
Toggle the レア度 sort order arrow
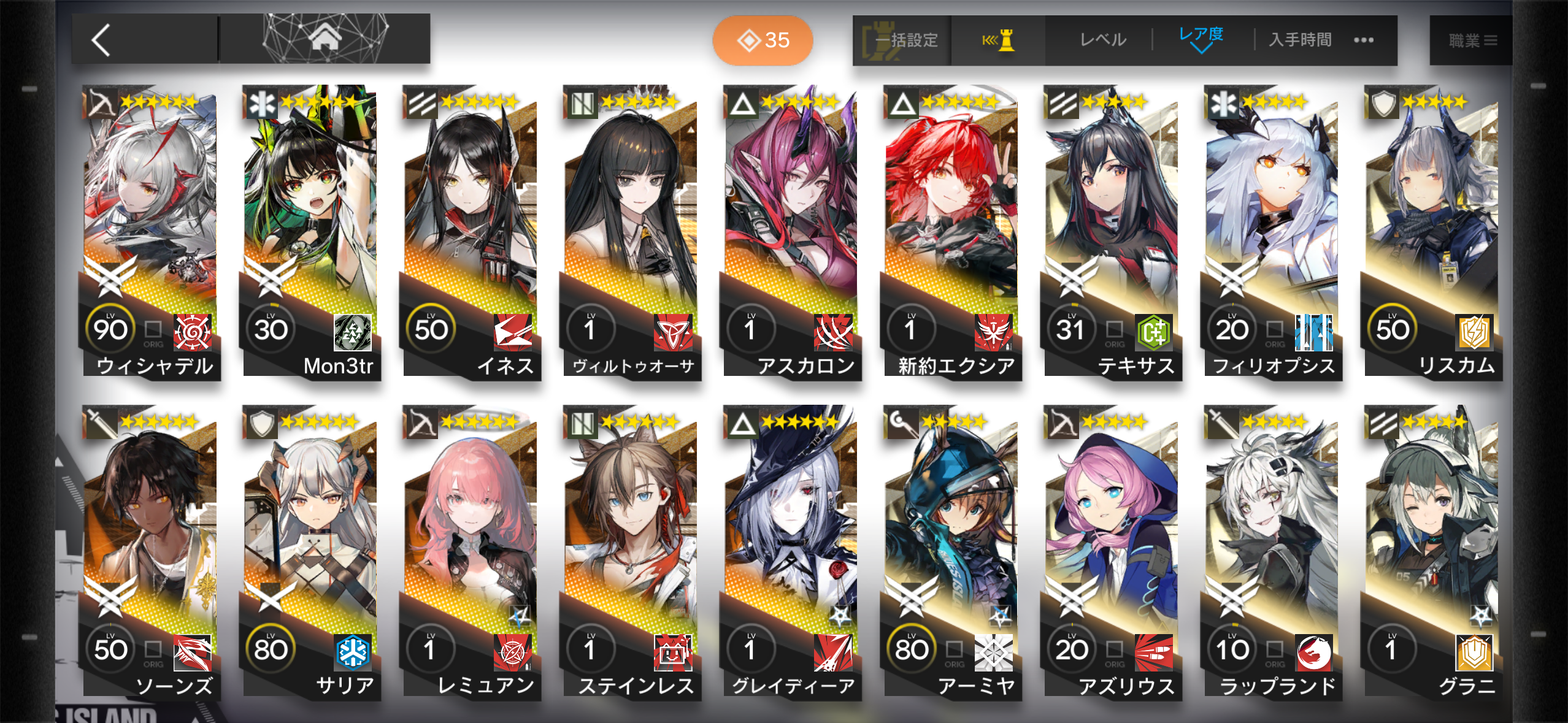[x=1201, y=48]
